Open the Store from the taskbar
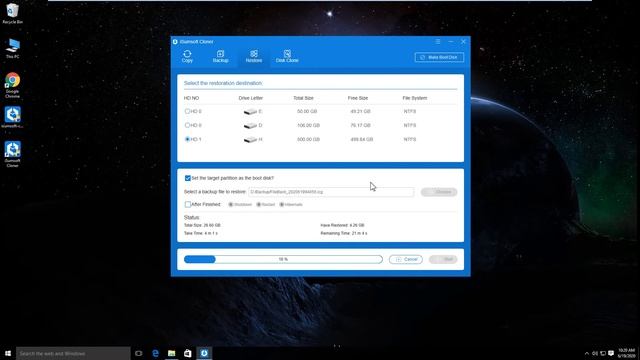This screenshot has width=640, height=360. (188, 353)
